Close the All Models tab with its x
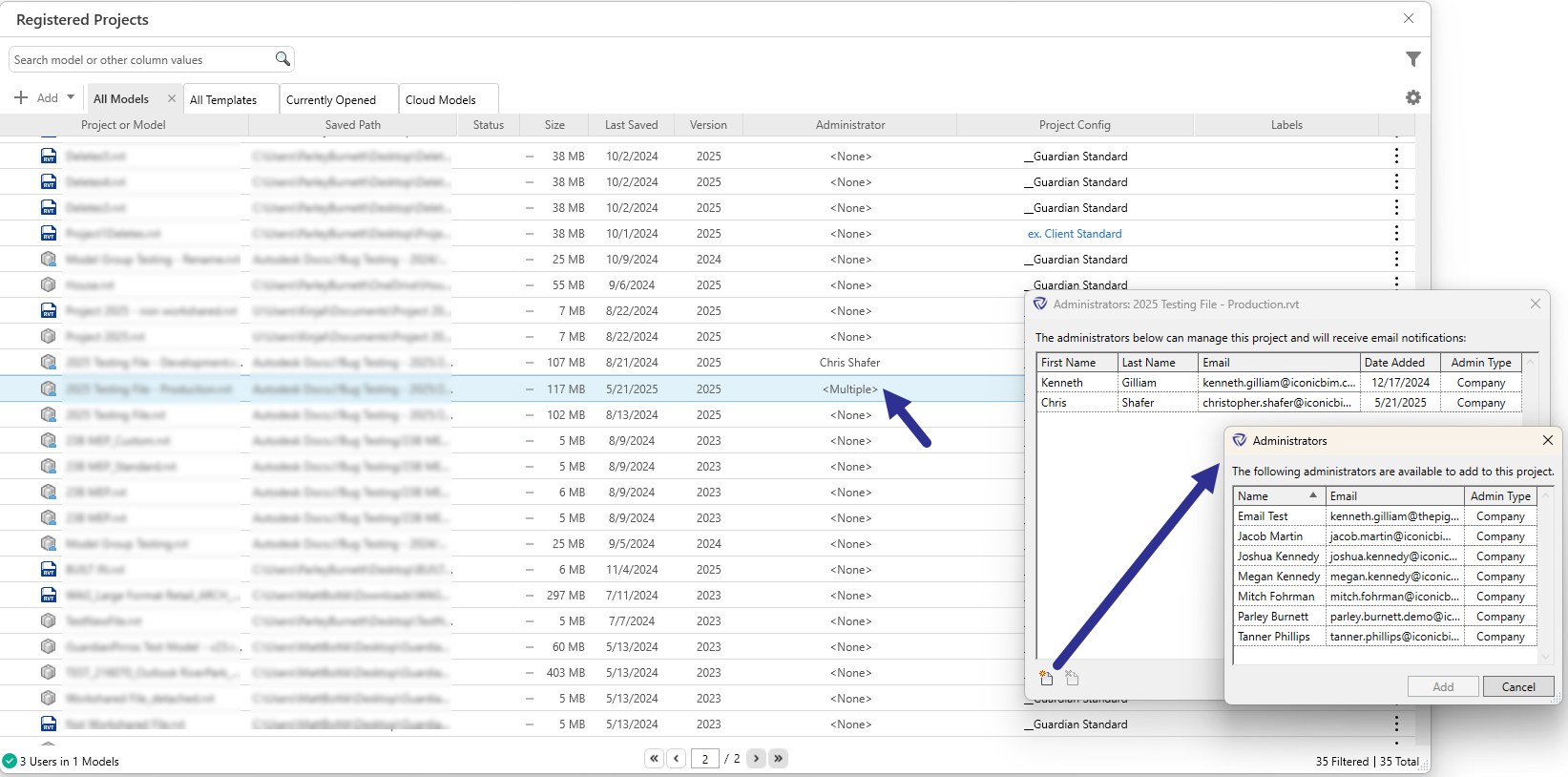The height and width of the screenshot is (777, 1568). point(172,98)
